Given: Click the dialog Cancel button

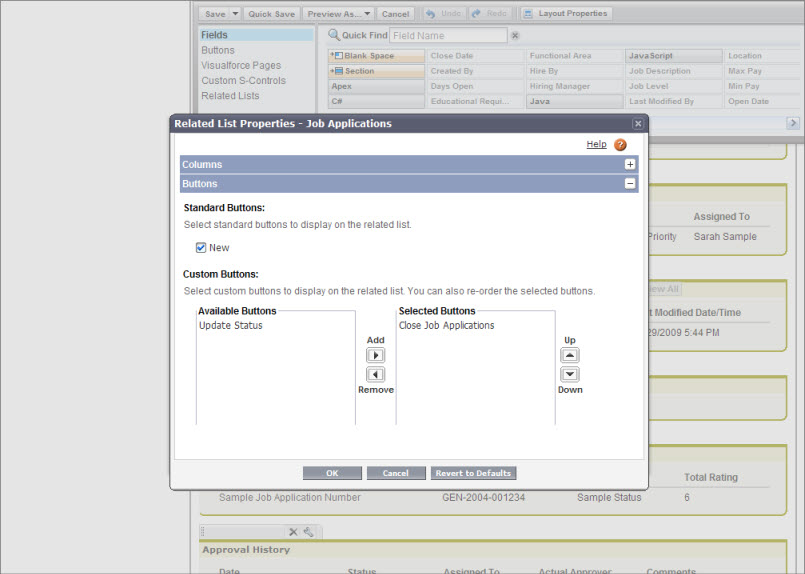Looking at the screenshot, I should coord(396,473).
